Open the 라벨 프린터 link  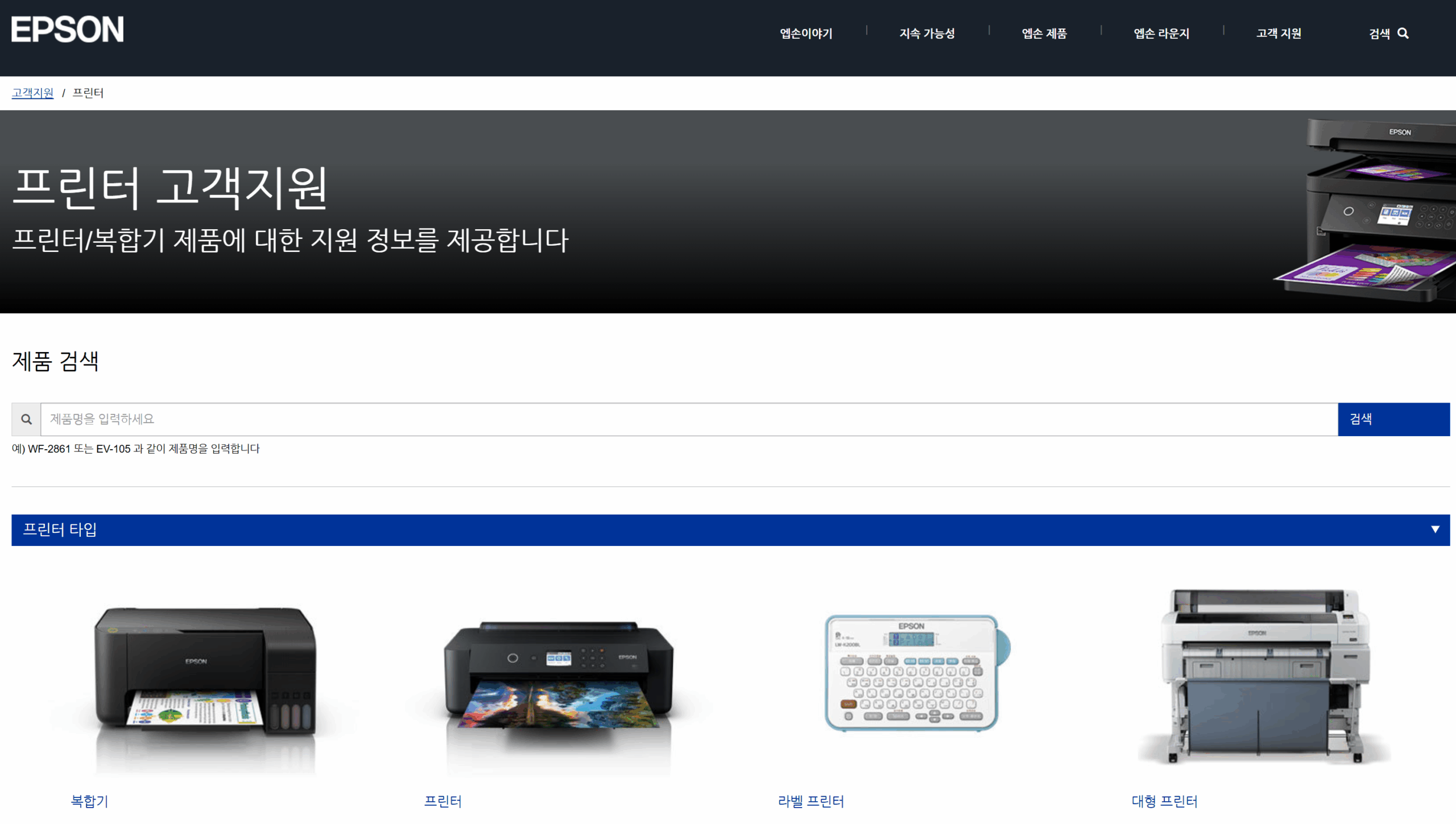pyautogui.click(x=810, y=801)
